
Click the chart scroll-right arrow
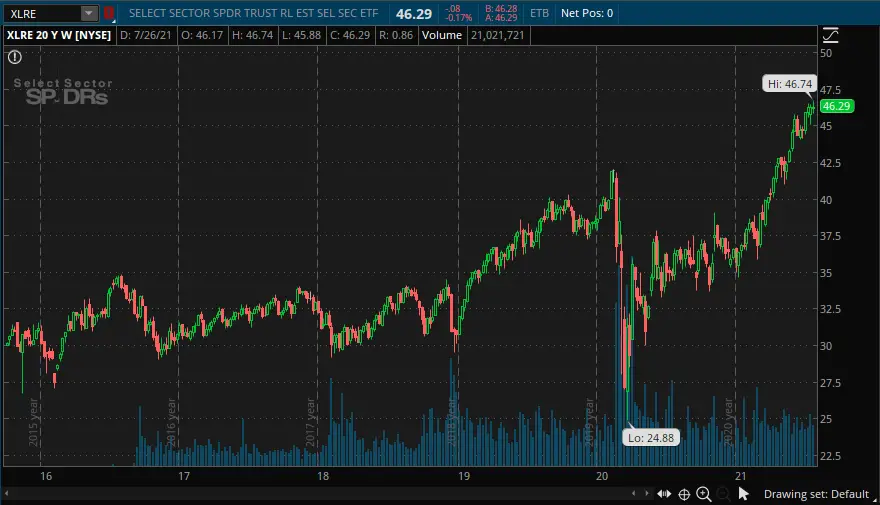click(647, 494)
